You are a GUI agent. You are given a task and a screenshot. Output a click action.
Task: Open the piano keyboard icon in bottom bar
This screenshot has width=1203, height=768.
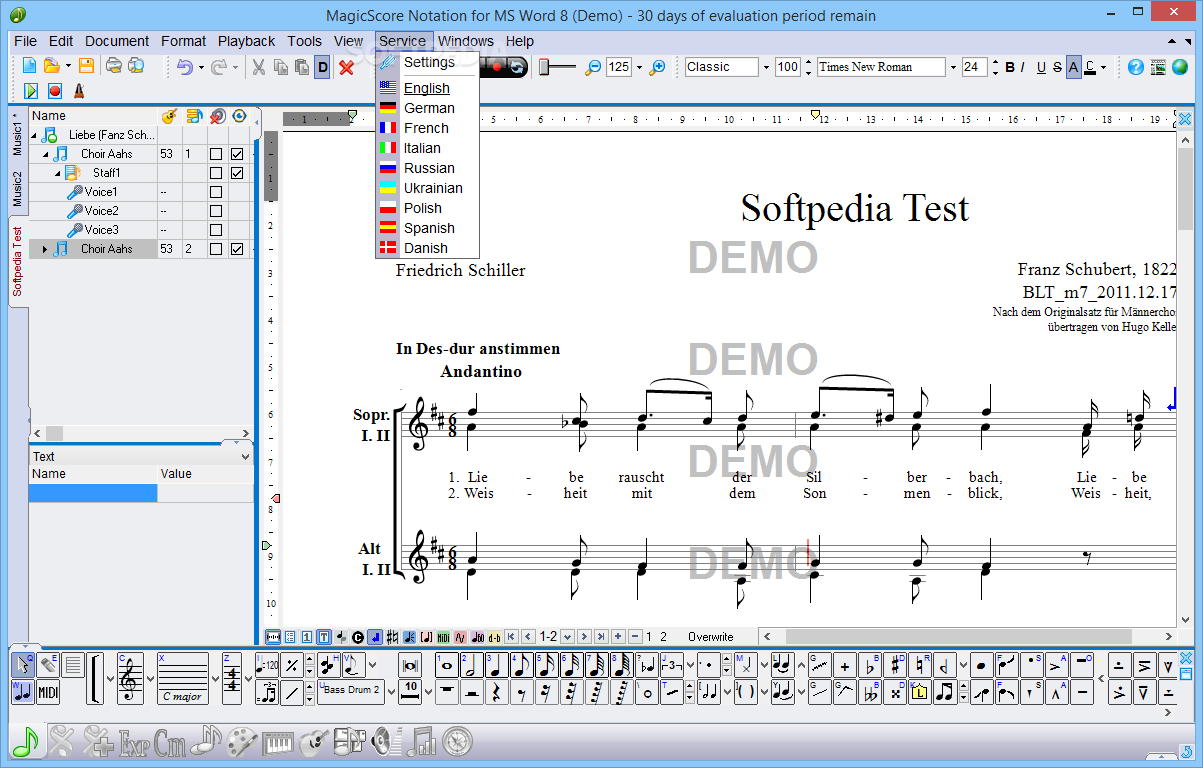click(x=277, y=743)
